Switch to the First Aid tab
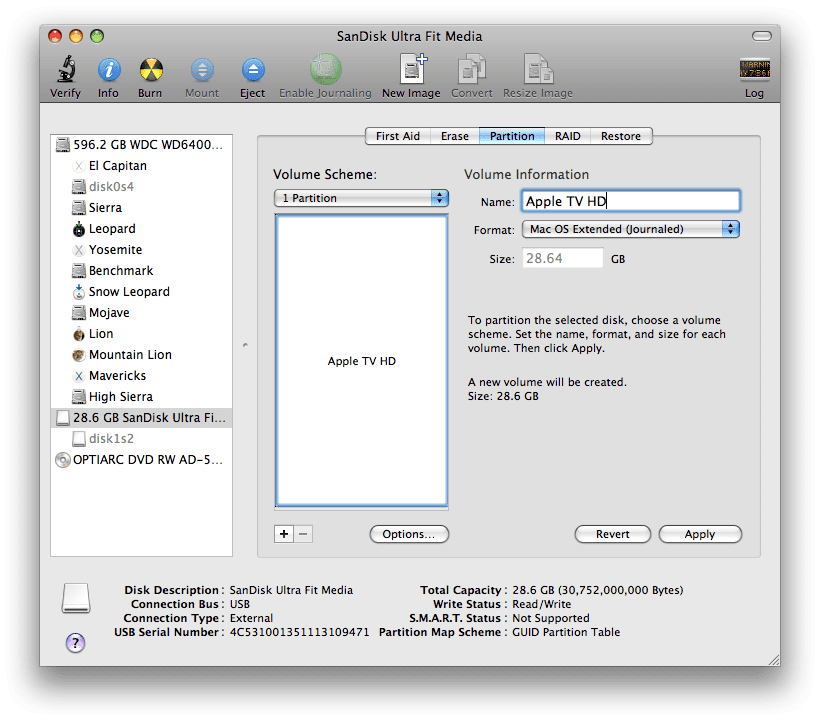This screenshot has height=721, width=820. [x=398, y=136]
